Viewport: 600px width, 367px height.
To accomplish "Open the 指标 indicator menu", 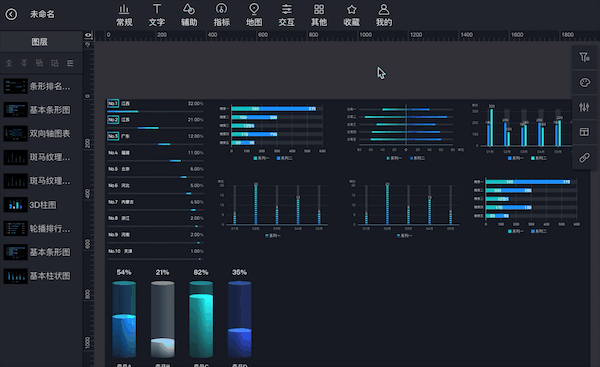I will point(222,15).
